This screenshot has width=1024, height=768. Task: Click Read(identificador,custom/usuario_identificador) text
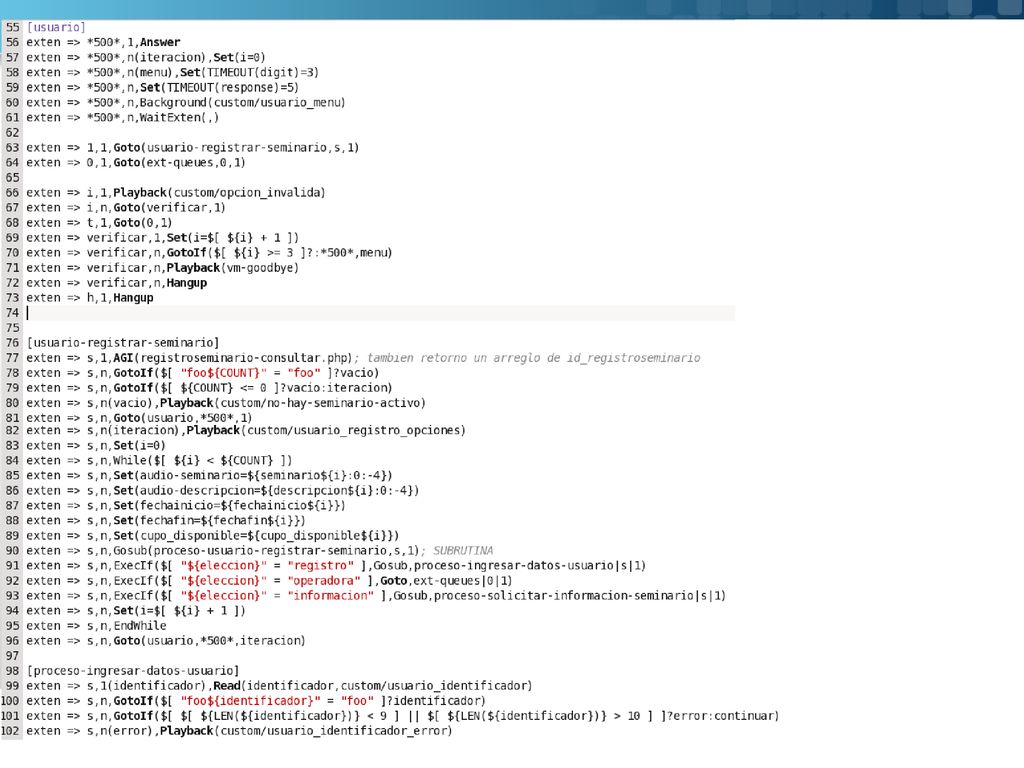(373, 686)
